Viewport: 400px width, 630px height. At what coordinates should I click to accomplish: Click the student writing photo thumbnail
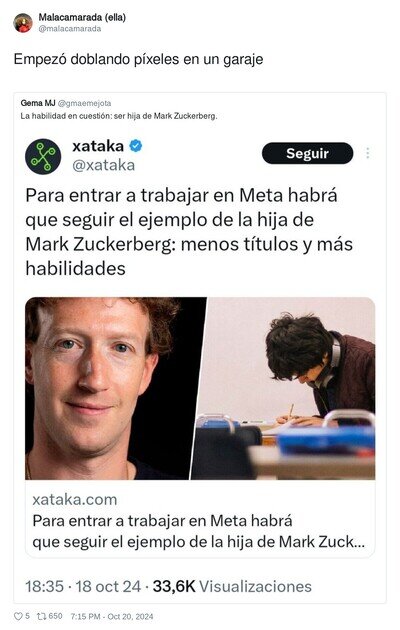coord(283,388)
